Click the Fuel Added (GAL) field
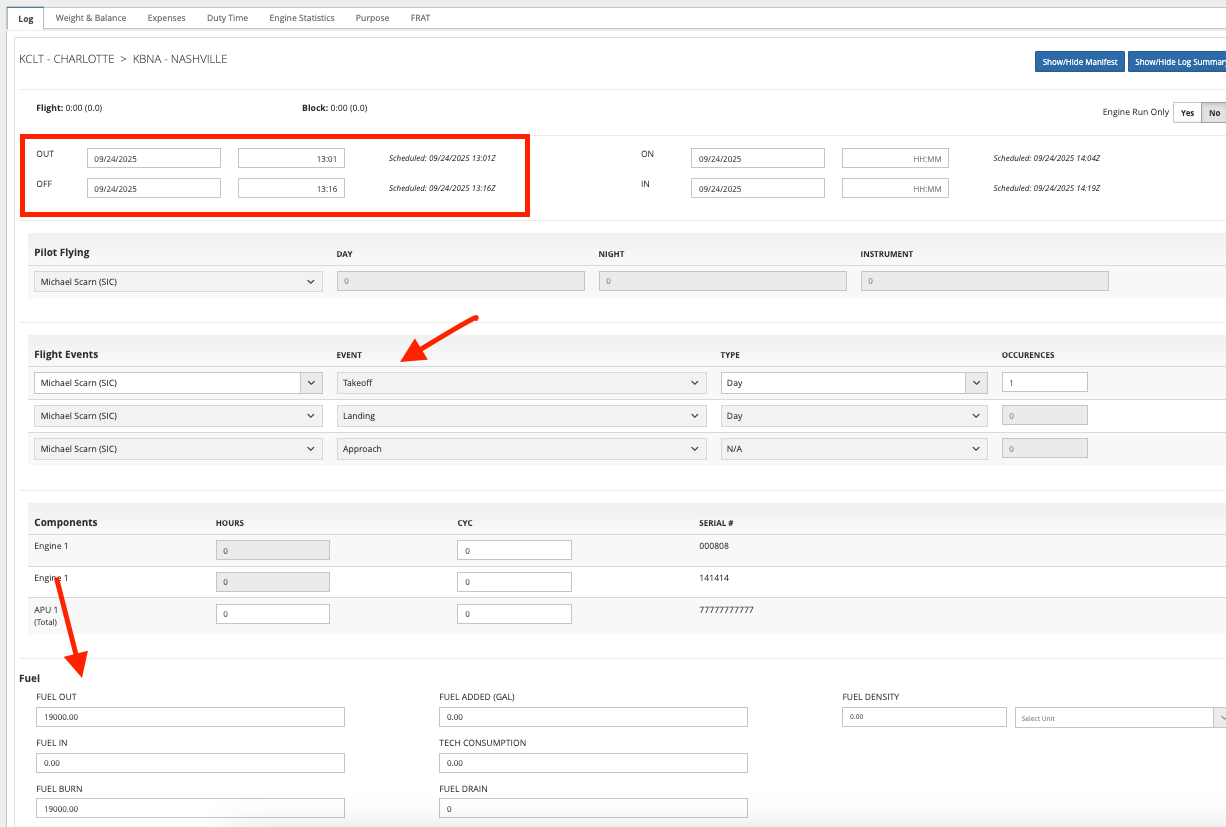The height and width of the screenshot is (827, 1226). tap(592, 717)
